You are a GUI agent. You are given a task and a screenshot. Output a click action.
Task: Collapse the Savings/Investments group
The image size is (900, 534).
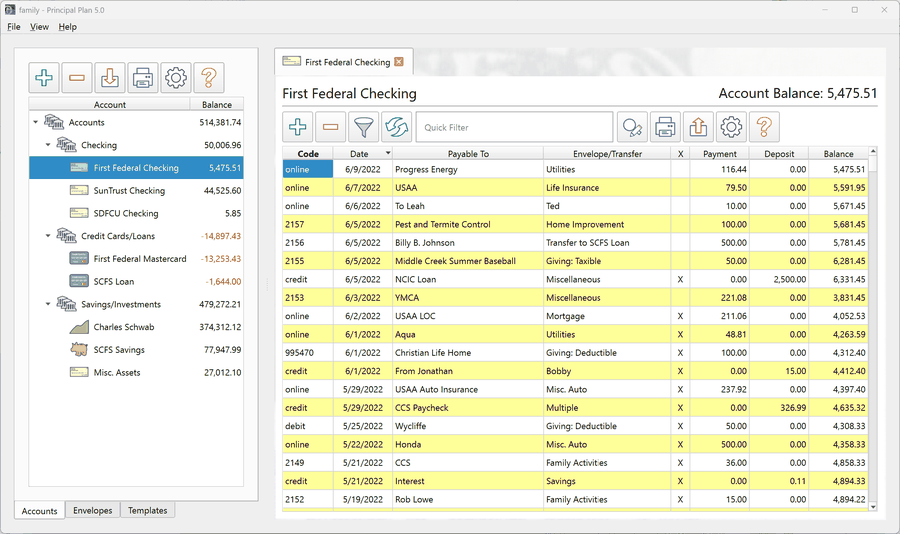point(48,304)
